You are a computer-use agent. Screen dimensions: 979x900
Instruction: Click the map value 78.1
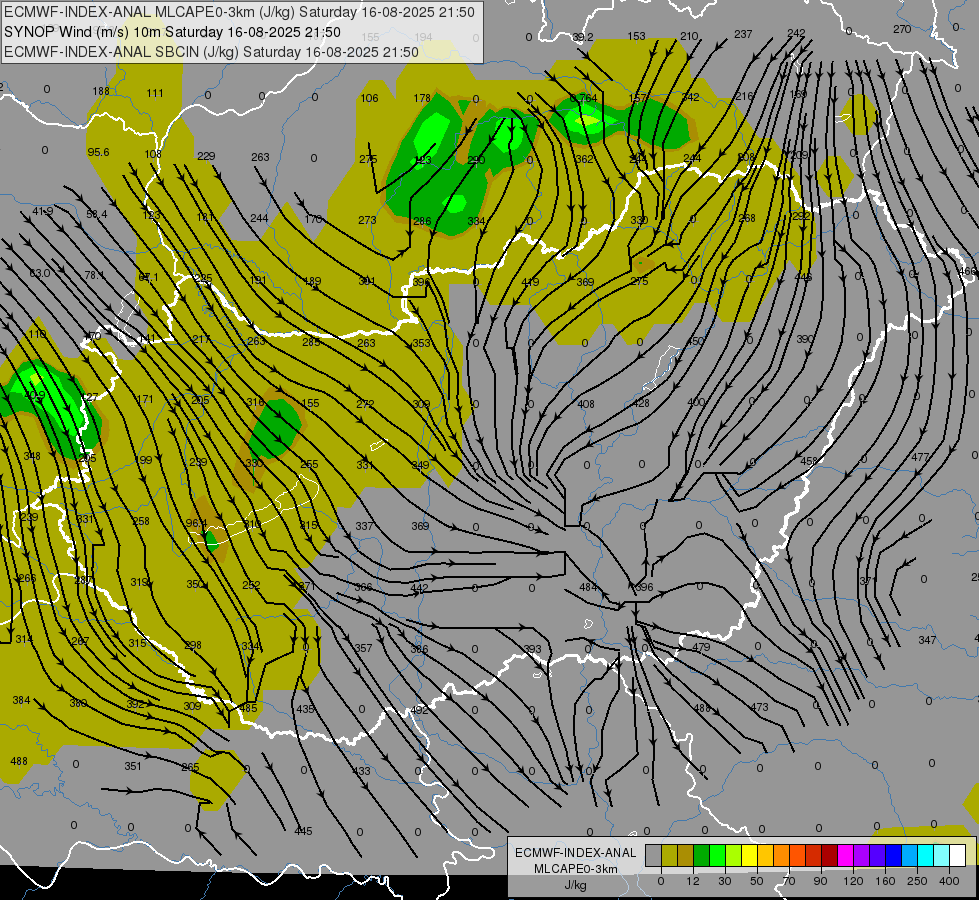coord(94,275)
